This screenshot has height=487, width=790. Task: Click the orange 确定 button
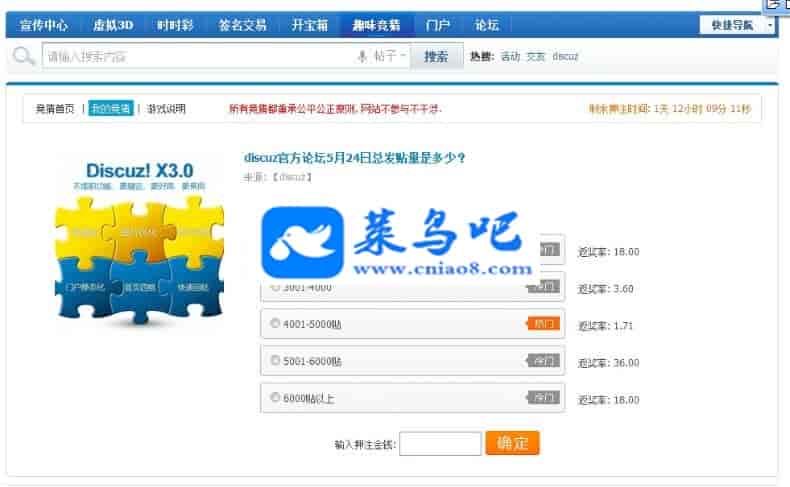512,443
